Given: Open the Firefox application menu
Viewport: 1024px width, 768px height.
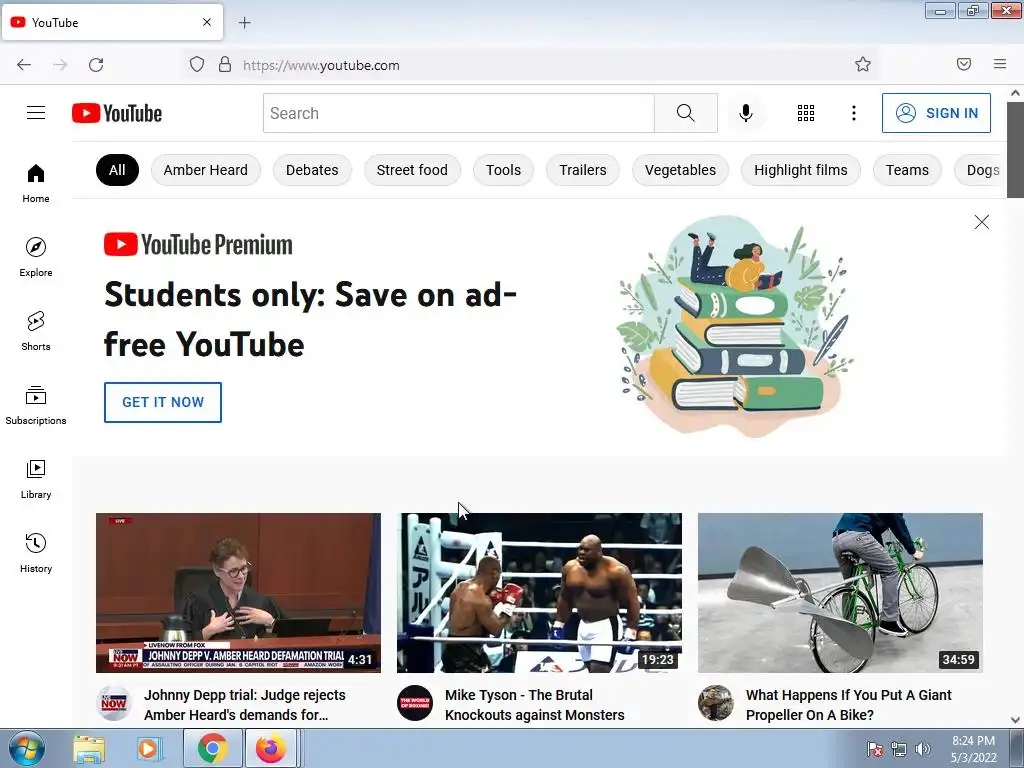Looking at the screenshot, I should point(1000,64).
